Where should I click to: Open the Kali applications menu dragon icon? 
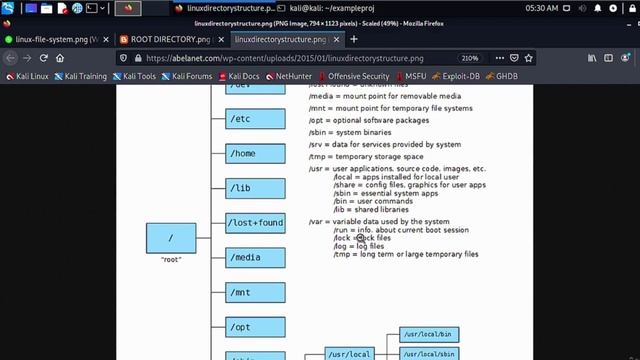click(7, 8)
